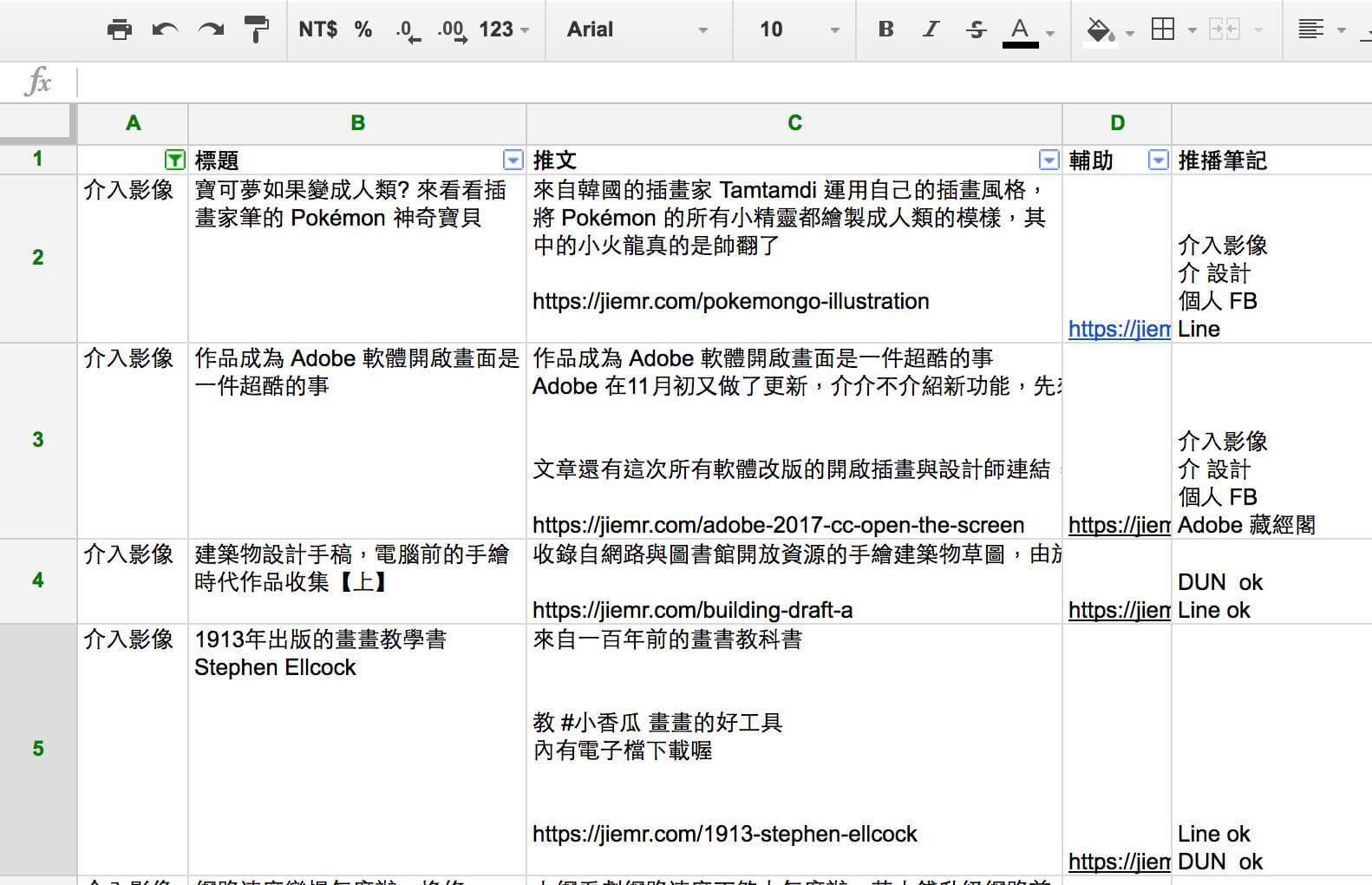1372x885 pixels.
Task: Select the Paint format tool
Action: [x=256, y=29]
